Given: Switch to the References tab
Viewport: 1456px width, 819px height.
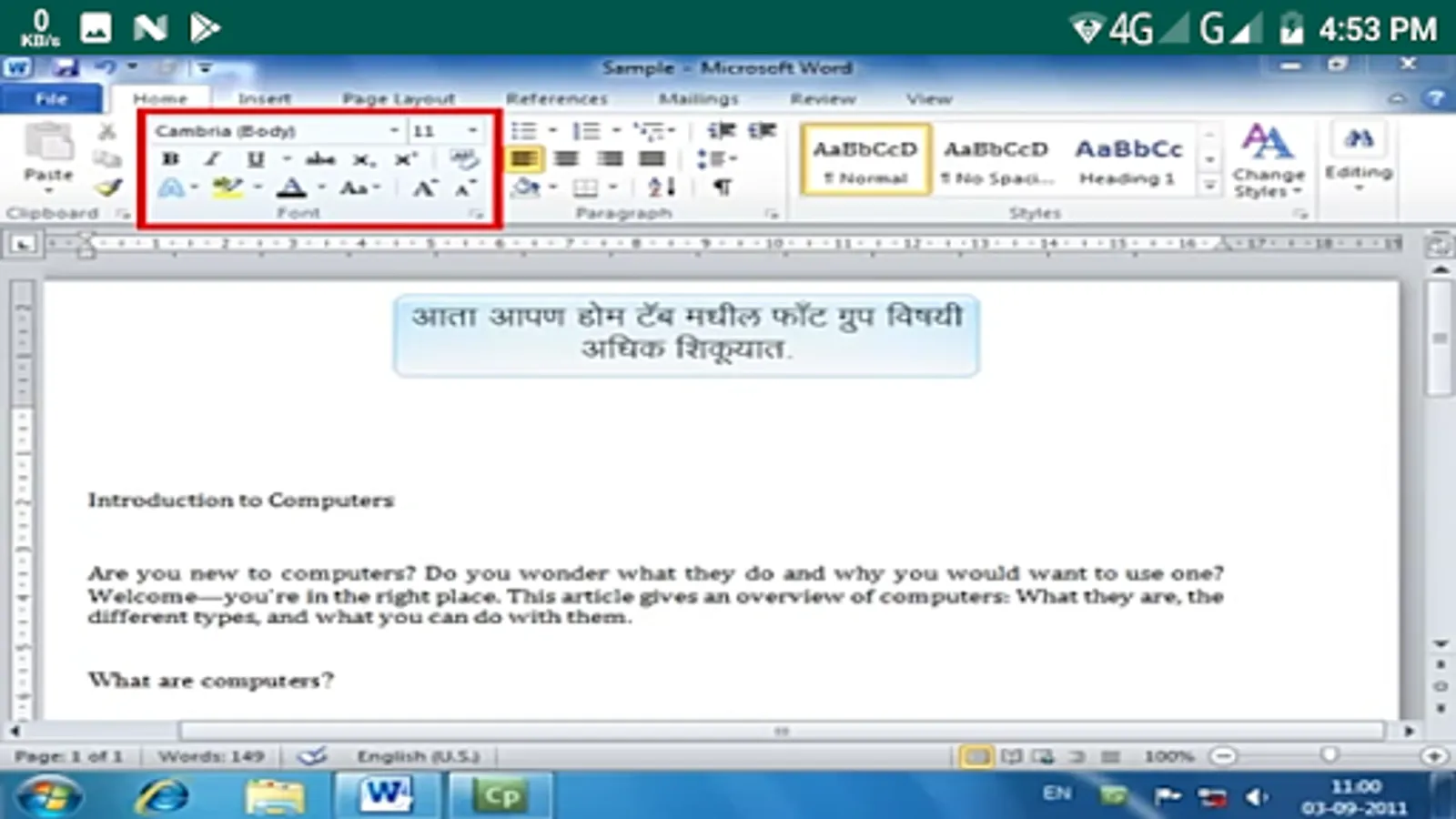Looking at the screenshot, I should pos(557,98).
